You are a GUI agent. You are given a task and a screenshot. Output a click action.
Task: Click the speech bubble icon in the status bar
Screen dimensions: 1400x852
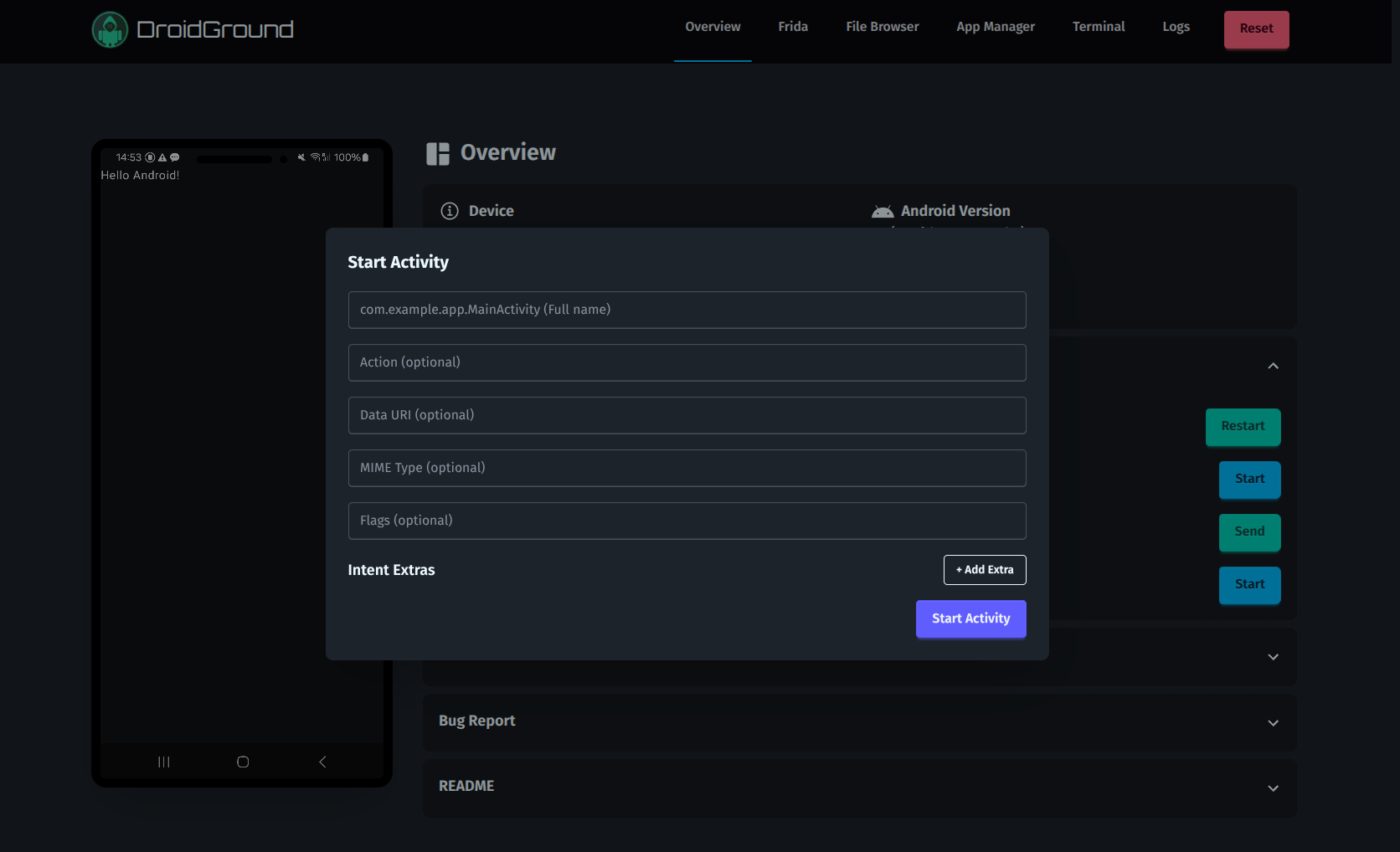pyautogui.click(x=174, y=157)
